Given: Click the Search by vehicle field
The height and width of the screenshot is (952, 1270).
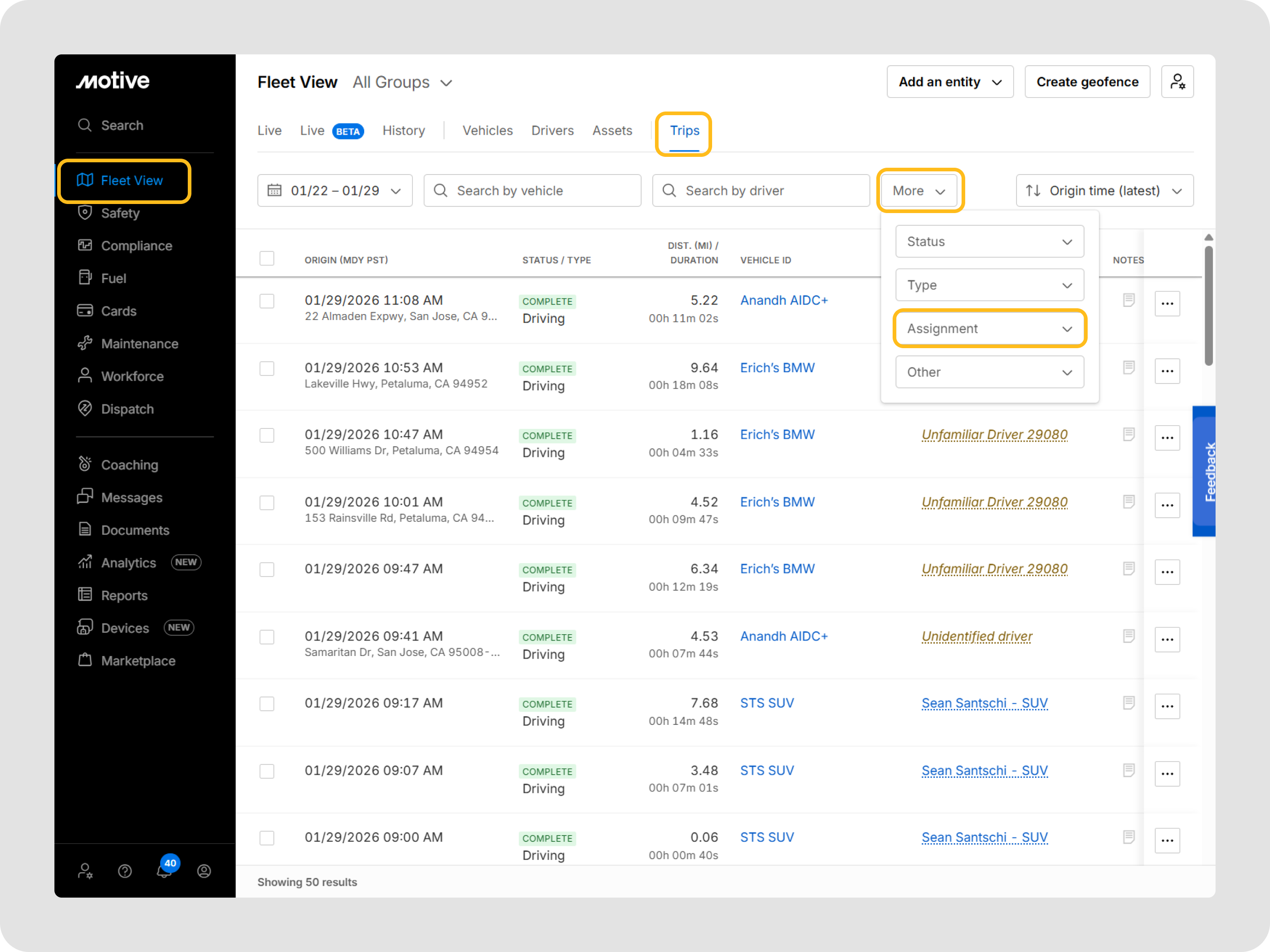Looking at the screenshot, I should [x=532, y=190].
